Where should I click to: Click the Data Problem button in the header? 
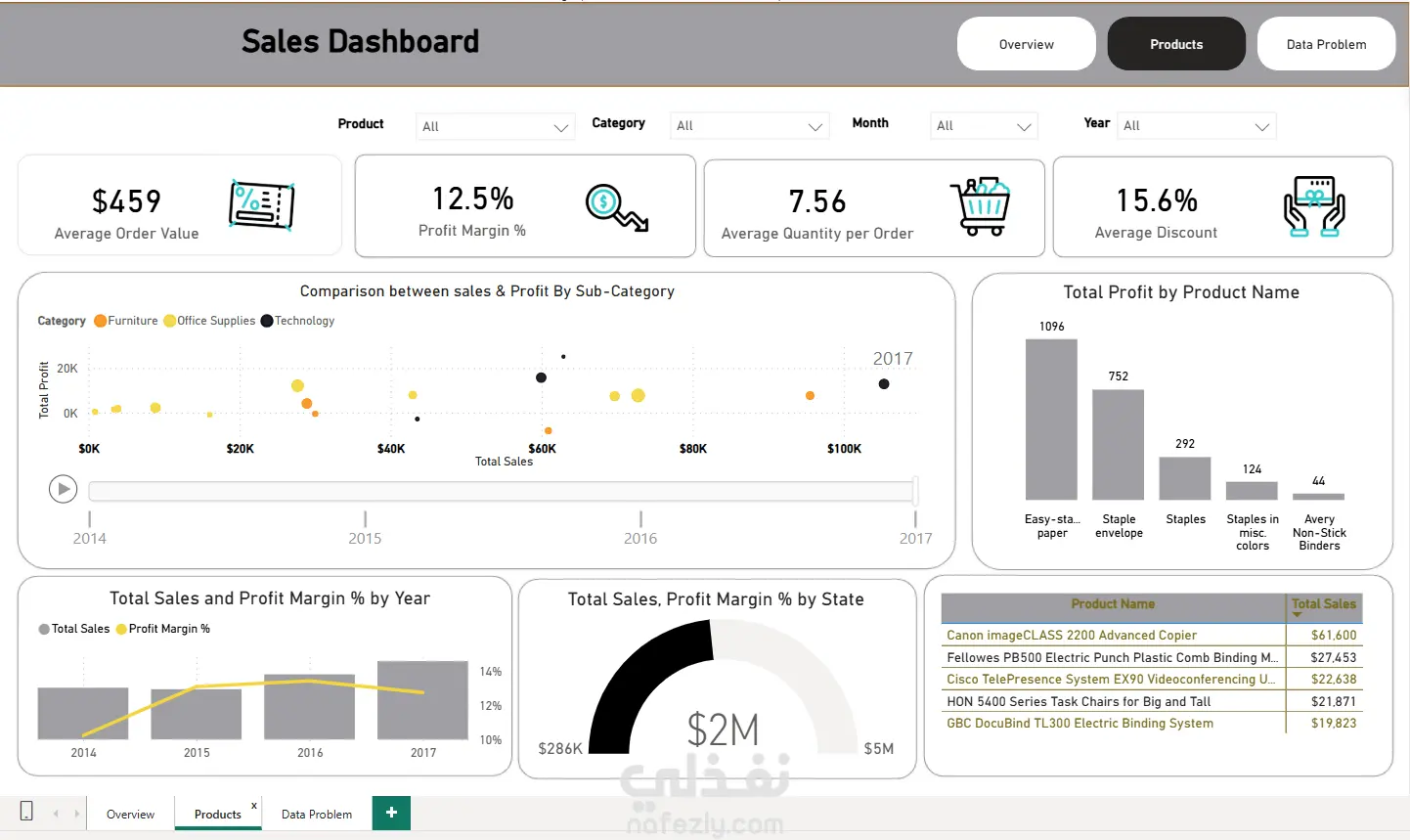[x=1326, y=44]
